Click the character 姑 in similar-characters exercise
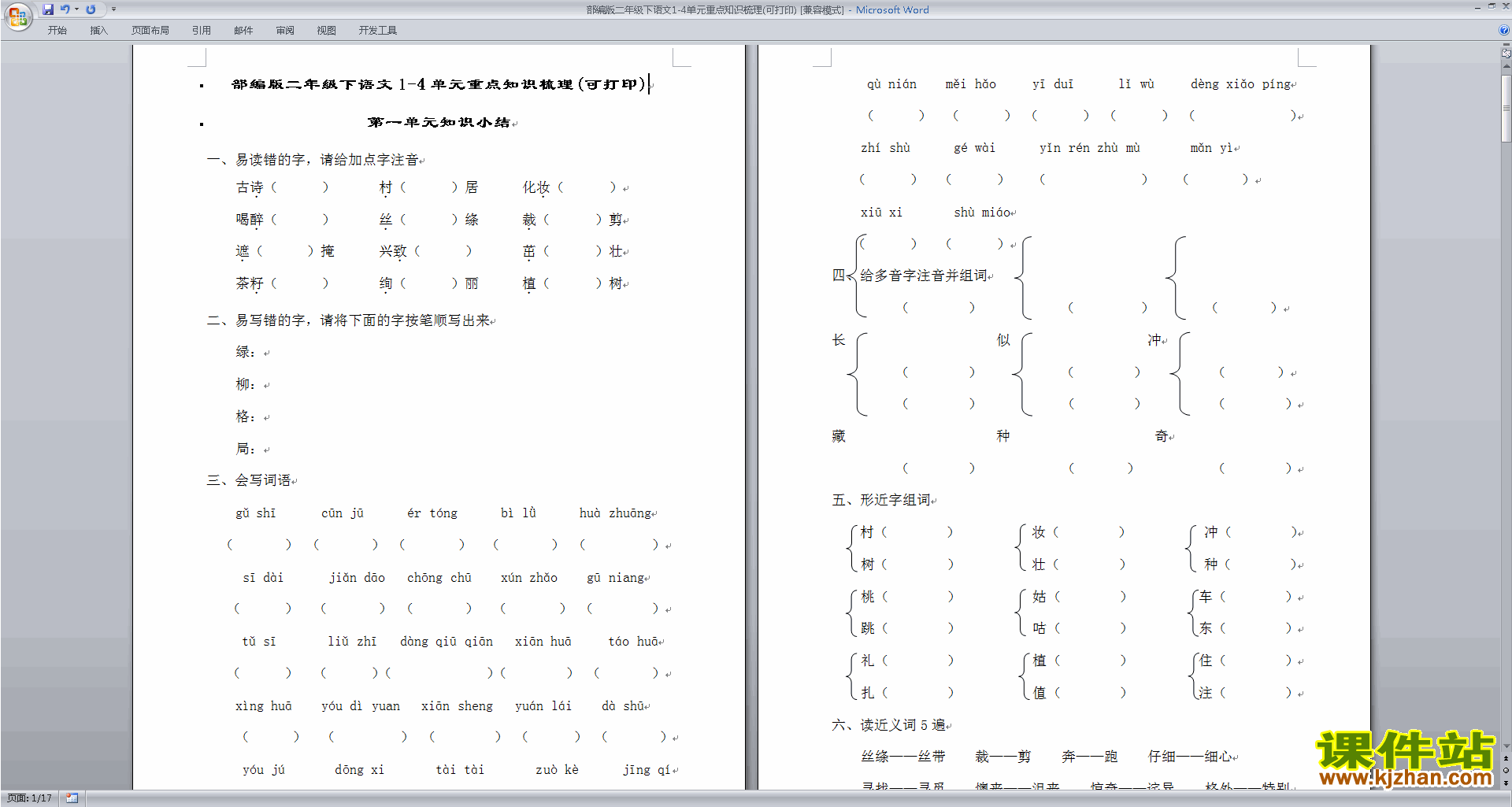 [x=1039, y=597]
